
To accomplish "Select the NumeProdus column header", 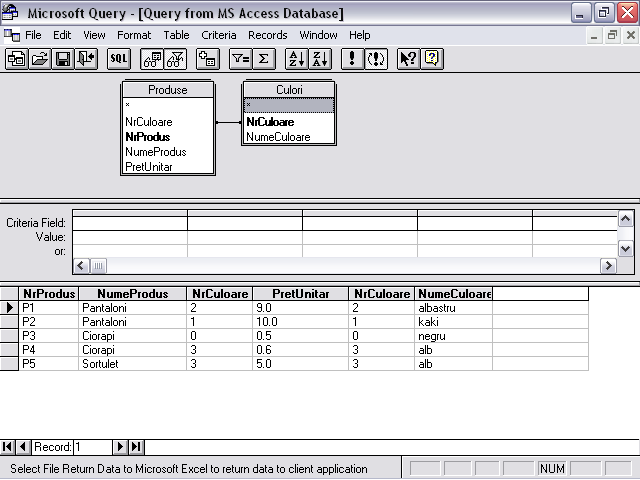I will [133, 294].
